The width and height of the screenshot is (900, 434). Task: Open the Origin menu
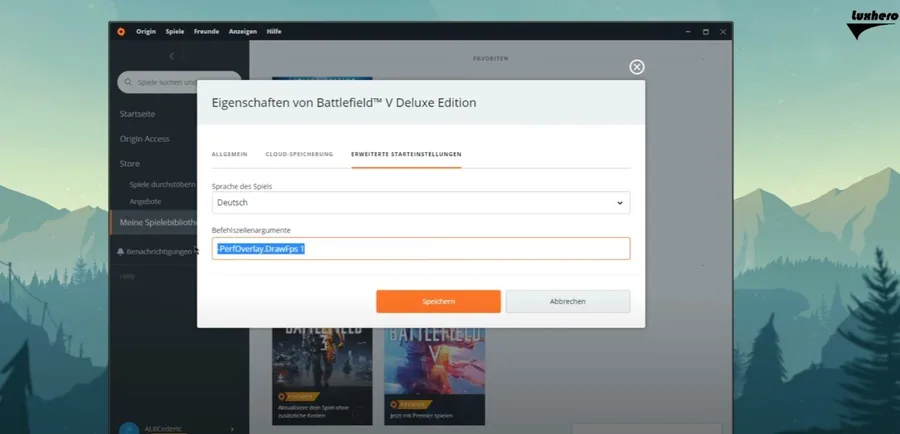[x=146, y=32]
